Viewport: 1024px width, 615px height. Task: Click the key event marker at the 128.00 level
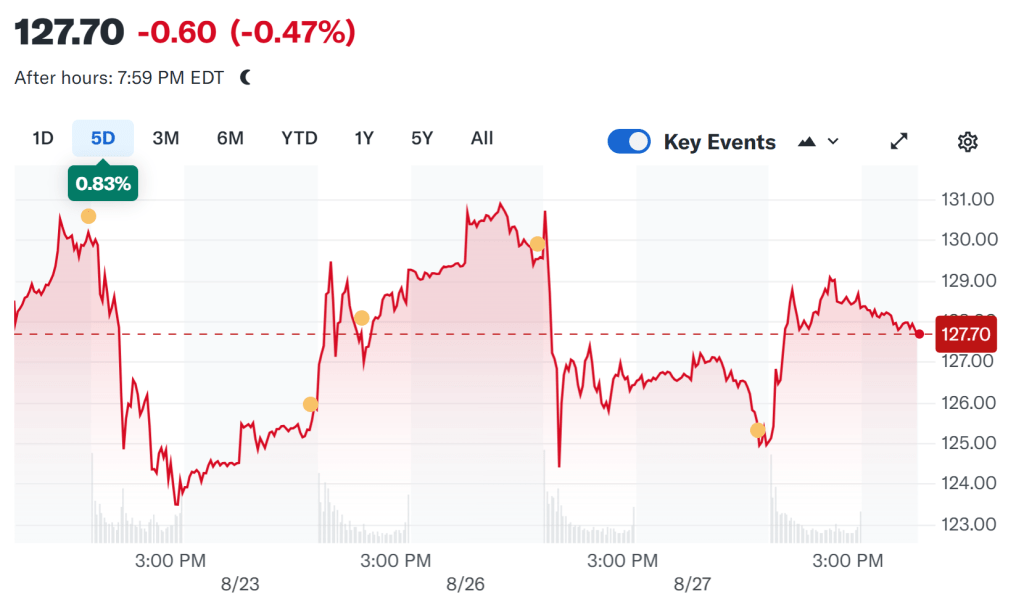(x=362, y=318)
